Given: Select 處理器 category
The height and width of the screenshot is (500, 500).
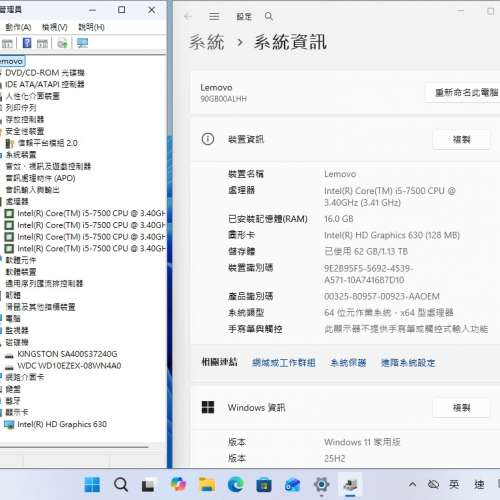Looking at the screenshot, I should tap(17, 201).
